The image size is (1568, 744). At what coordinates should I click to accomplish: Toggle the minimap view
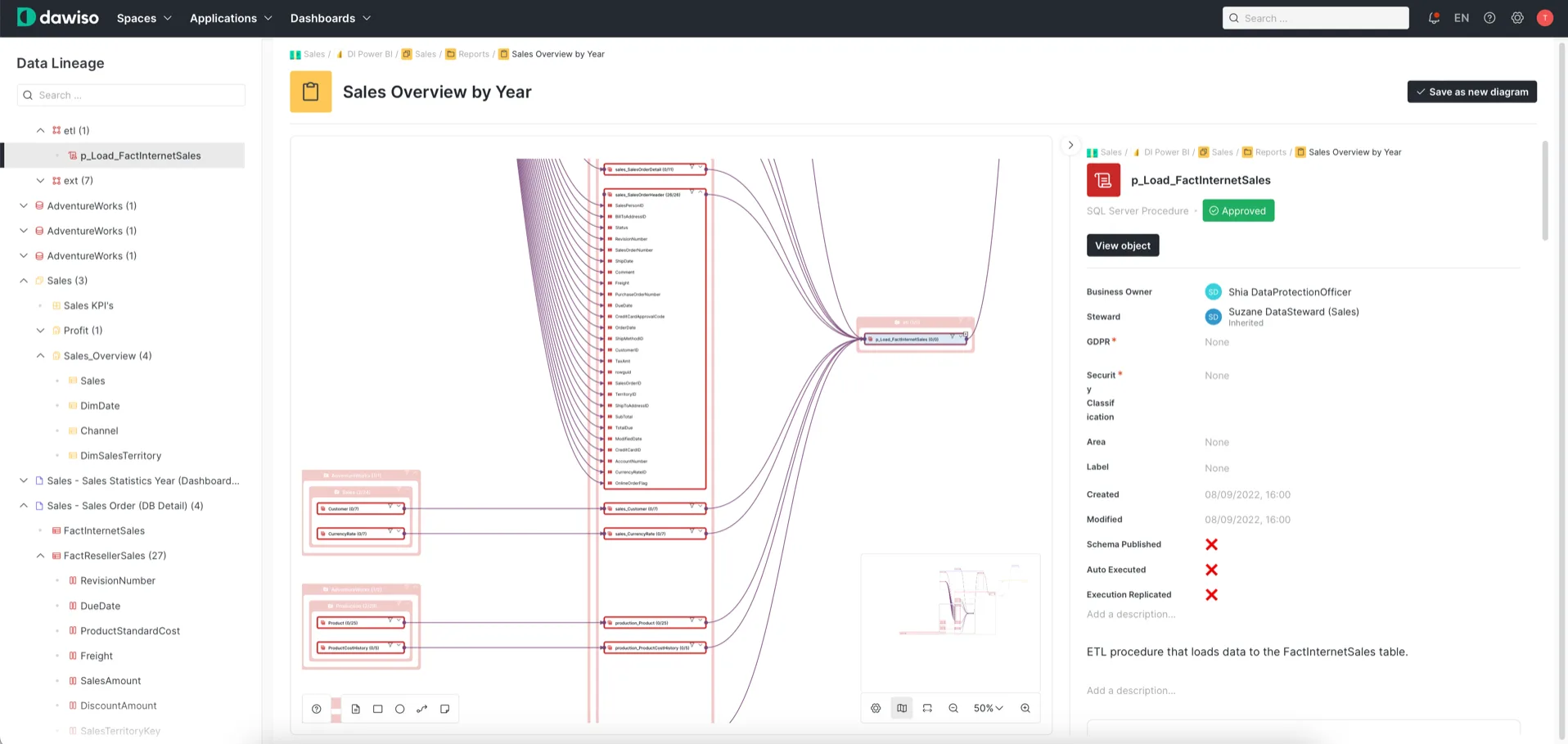(x=902, y=708)
